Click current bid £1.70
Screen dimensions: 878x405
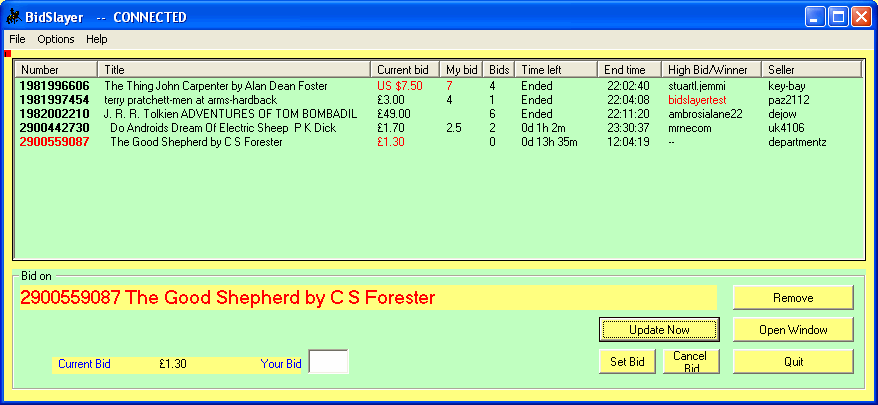coord(391,128)
